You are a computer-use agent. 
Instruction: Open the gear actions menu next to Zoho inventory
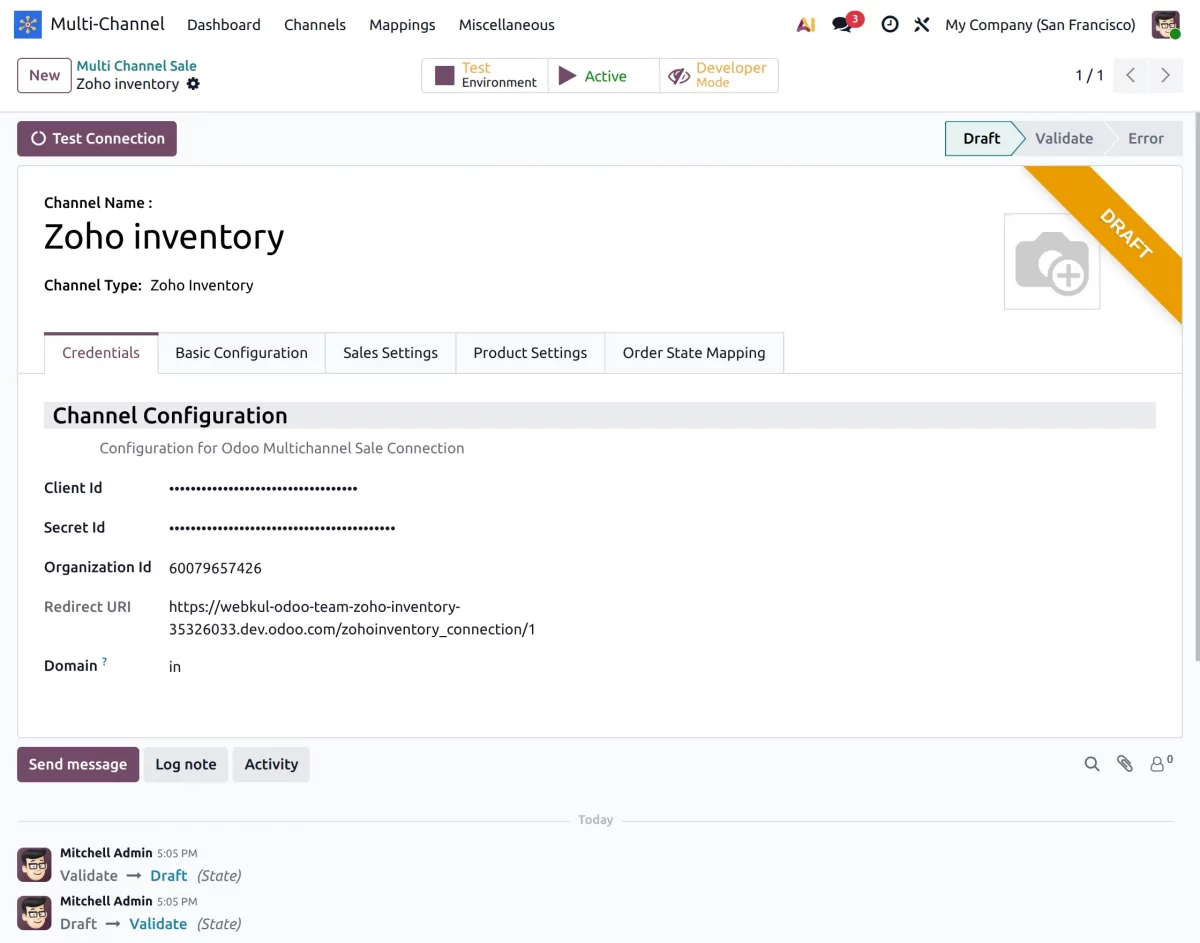coord(193,84)
